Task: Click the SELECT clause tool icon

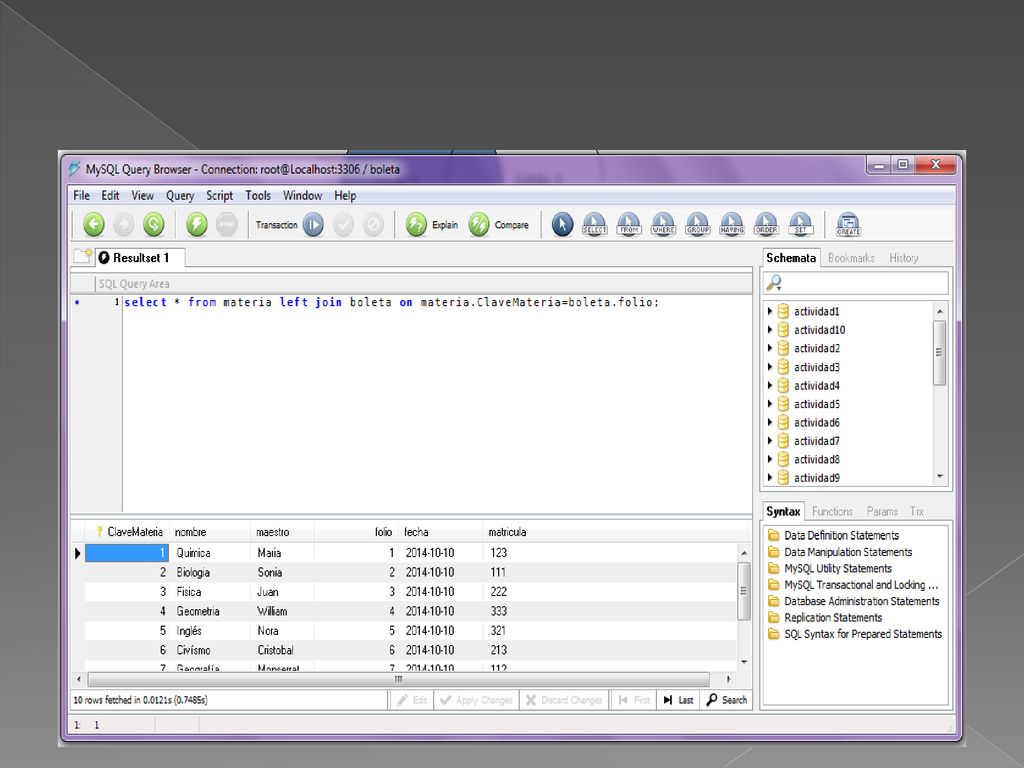Action: [x=594, y=225]
